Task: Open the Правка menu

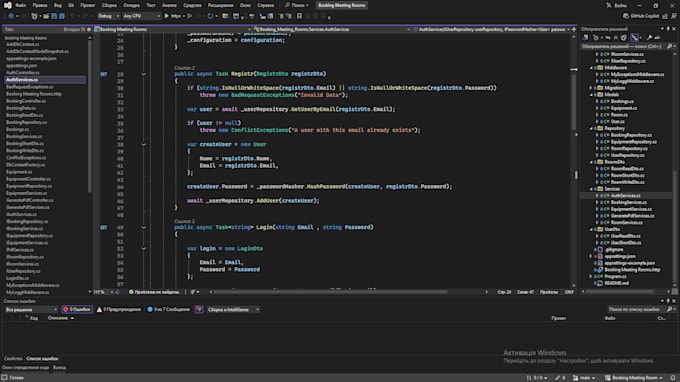Action: pos(40,5)
